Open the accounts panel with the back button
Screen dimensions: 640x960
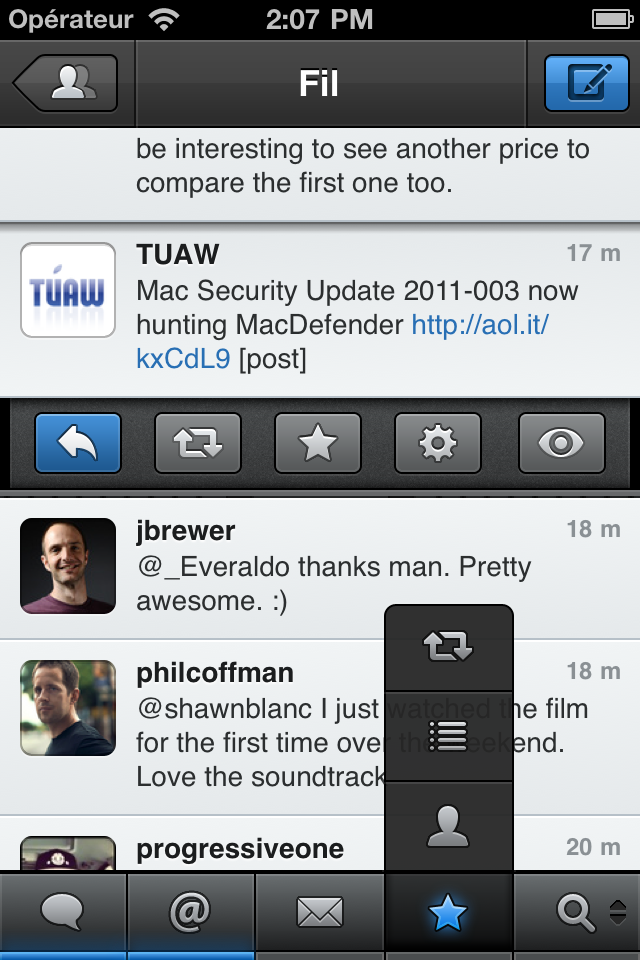[x=62, y=82]
